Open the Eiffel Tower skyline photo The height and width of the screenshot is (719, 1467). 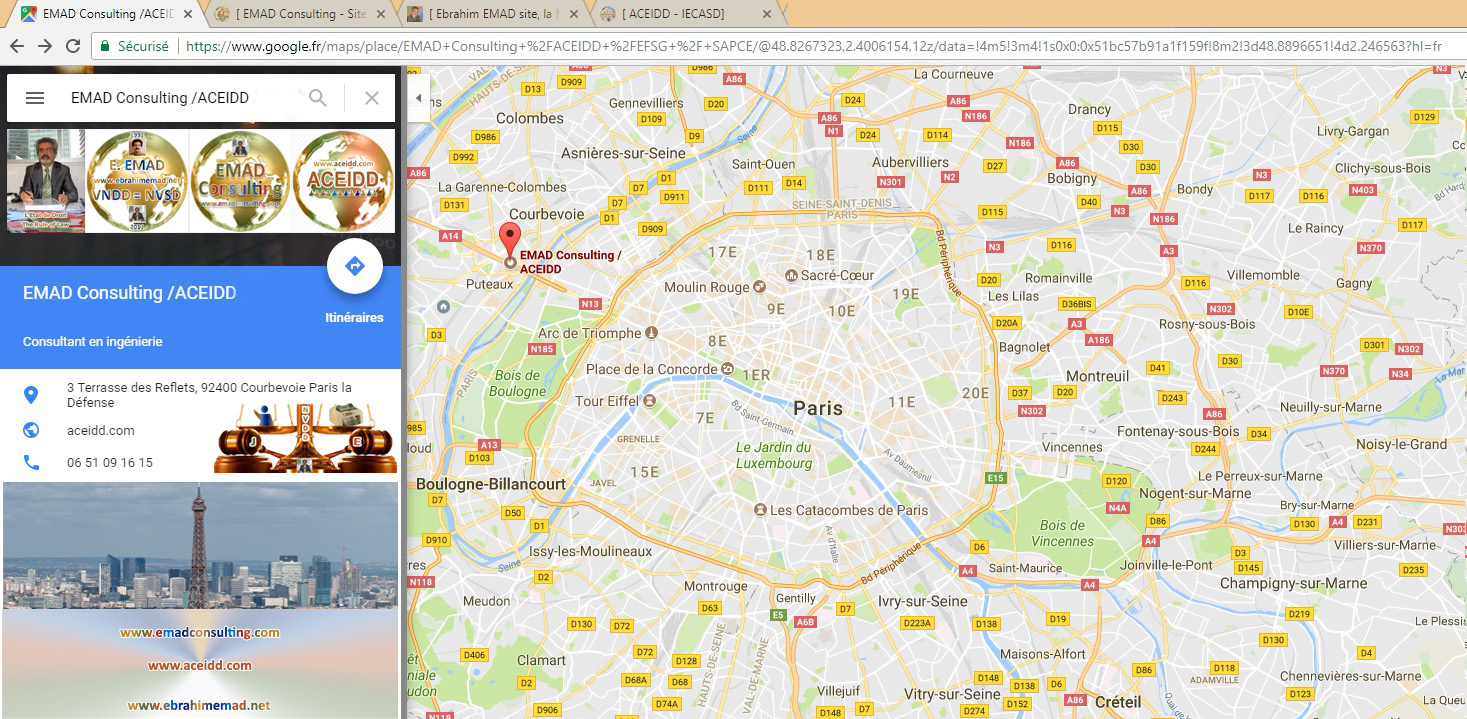(x=200, y=546)
